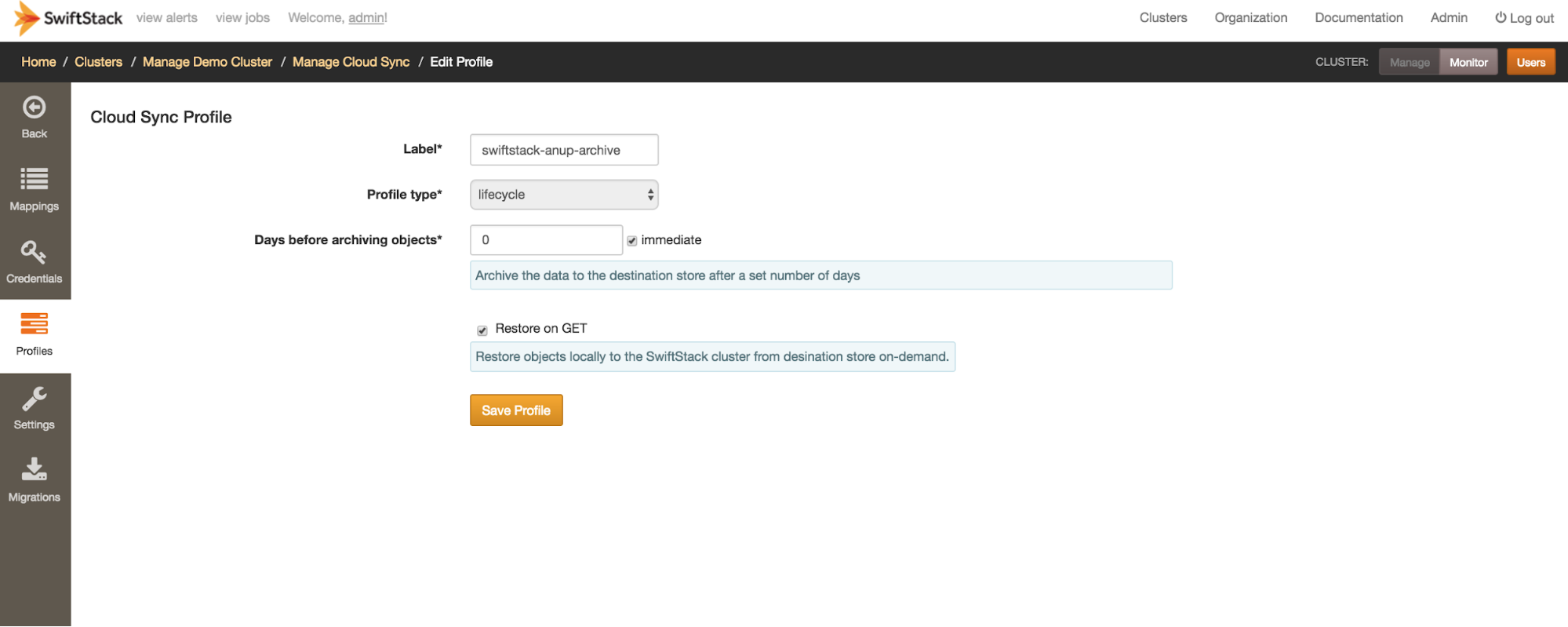Switch cluster view to Manage

[x=1410, y=63]
